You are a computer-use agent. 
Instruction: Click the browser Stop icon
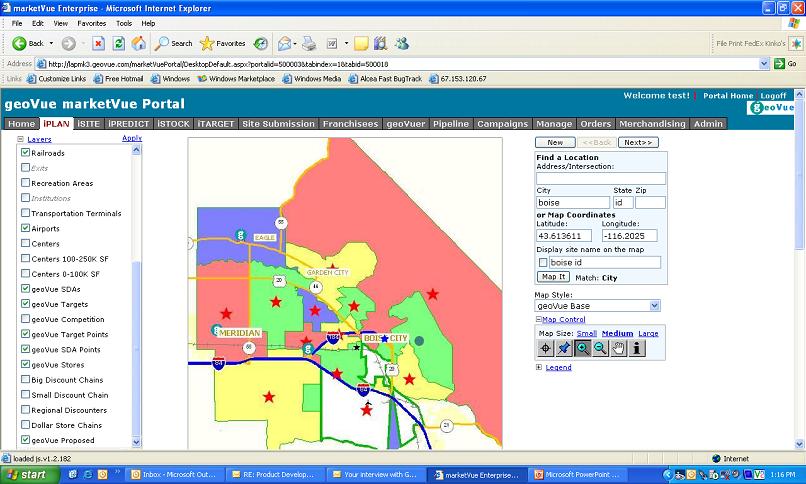click(98, 44)
